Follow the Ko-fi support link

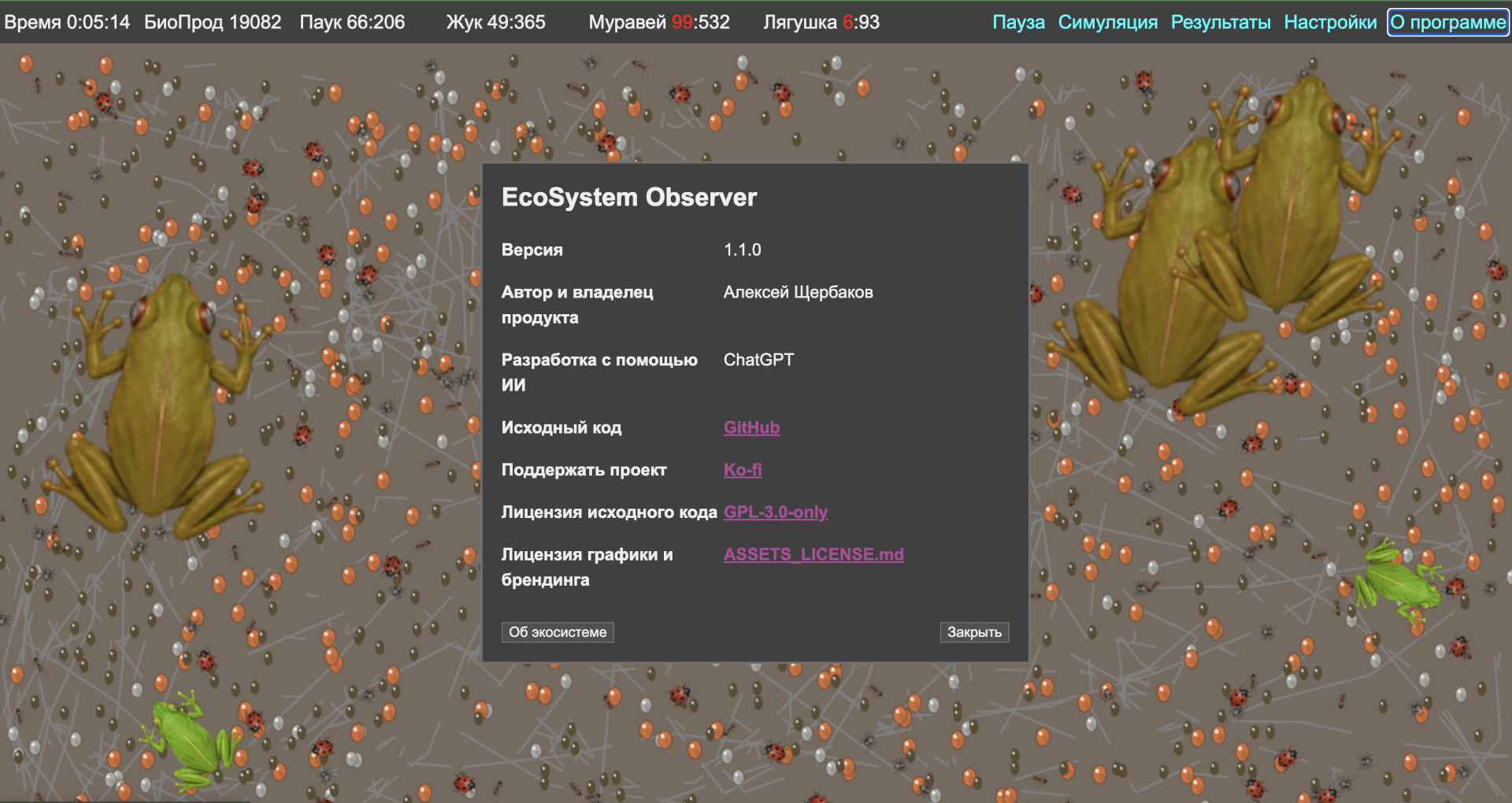click(743, 470)
